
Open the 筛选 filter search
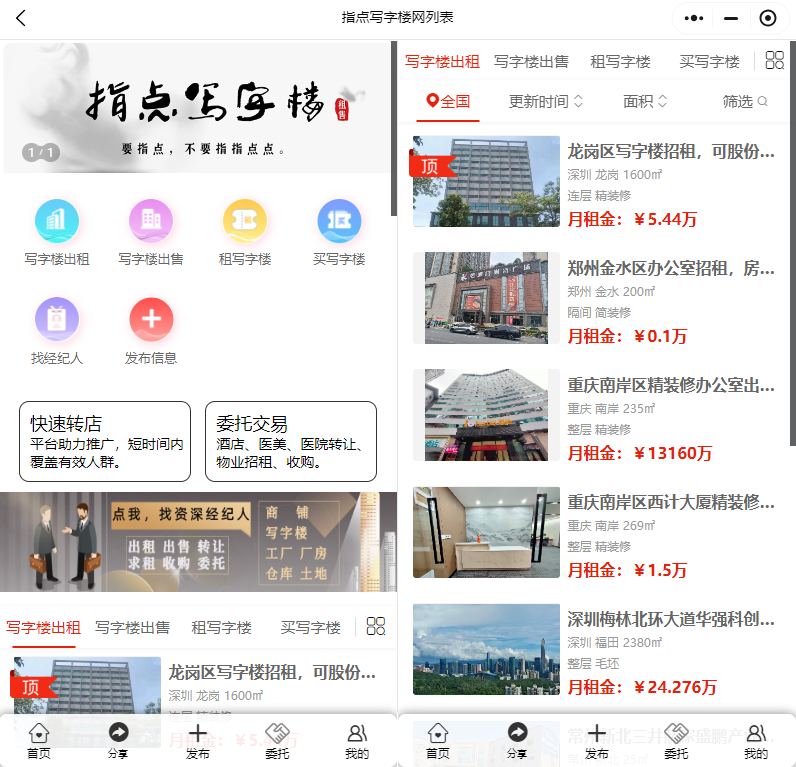[745, 101]
